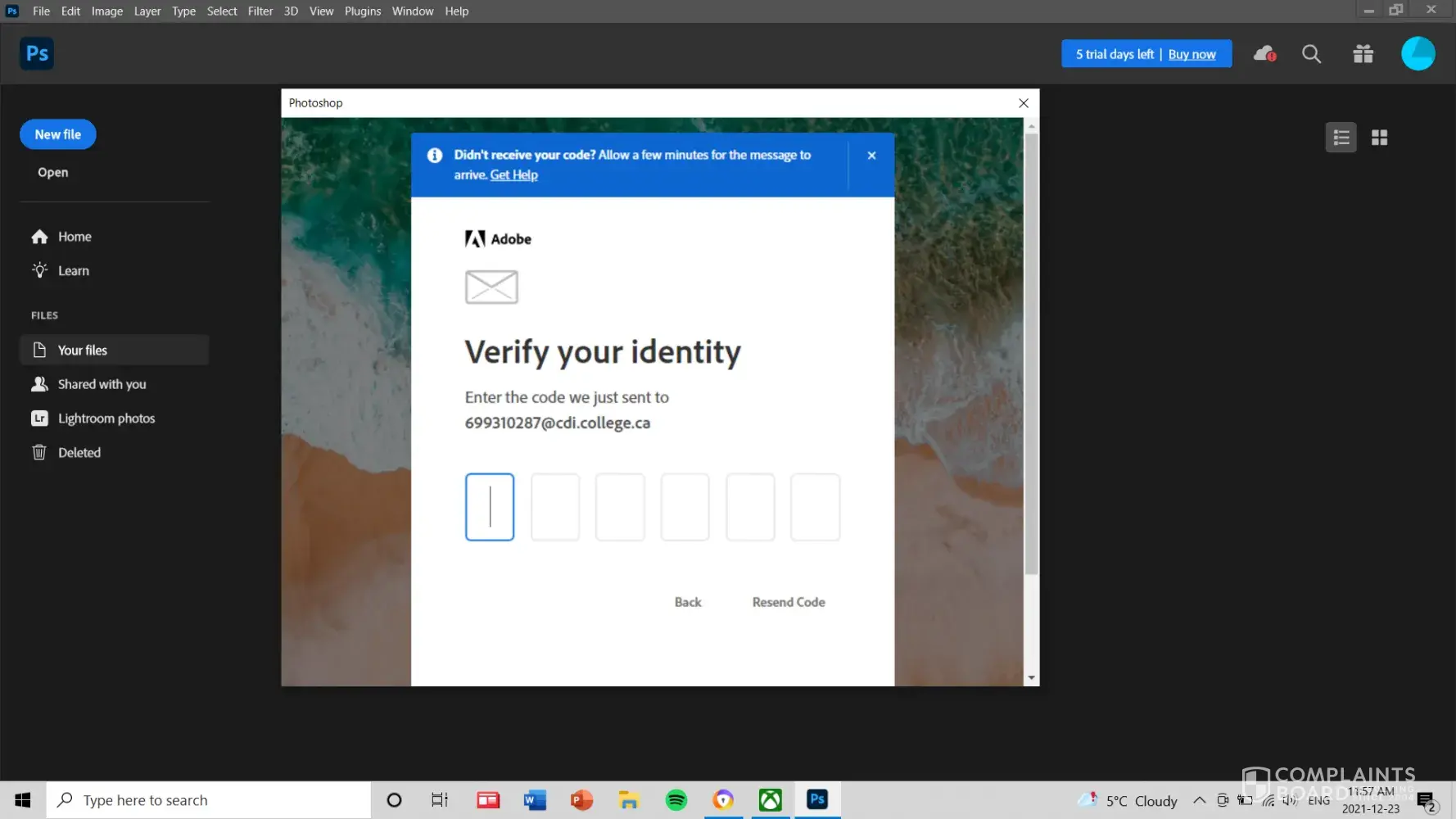Open Shared with you files

pos(102,384)
